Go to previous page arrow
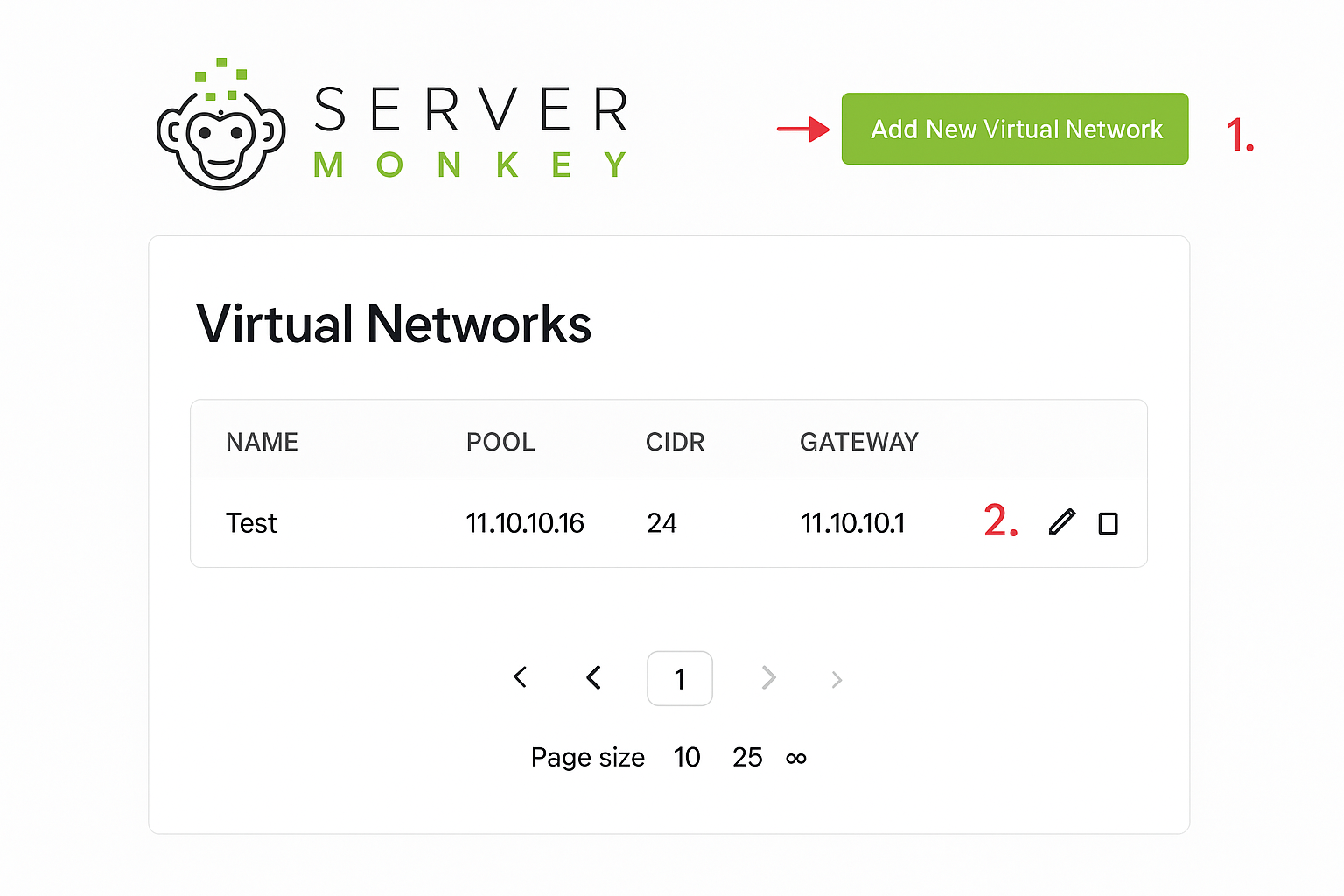The width and height of the screenshot is (1344, 896). point(594,677)
